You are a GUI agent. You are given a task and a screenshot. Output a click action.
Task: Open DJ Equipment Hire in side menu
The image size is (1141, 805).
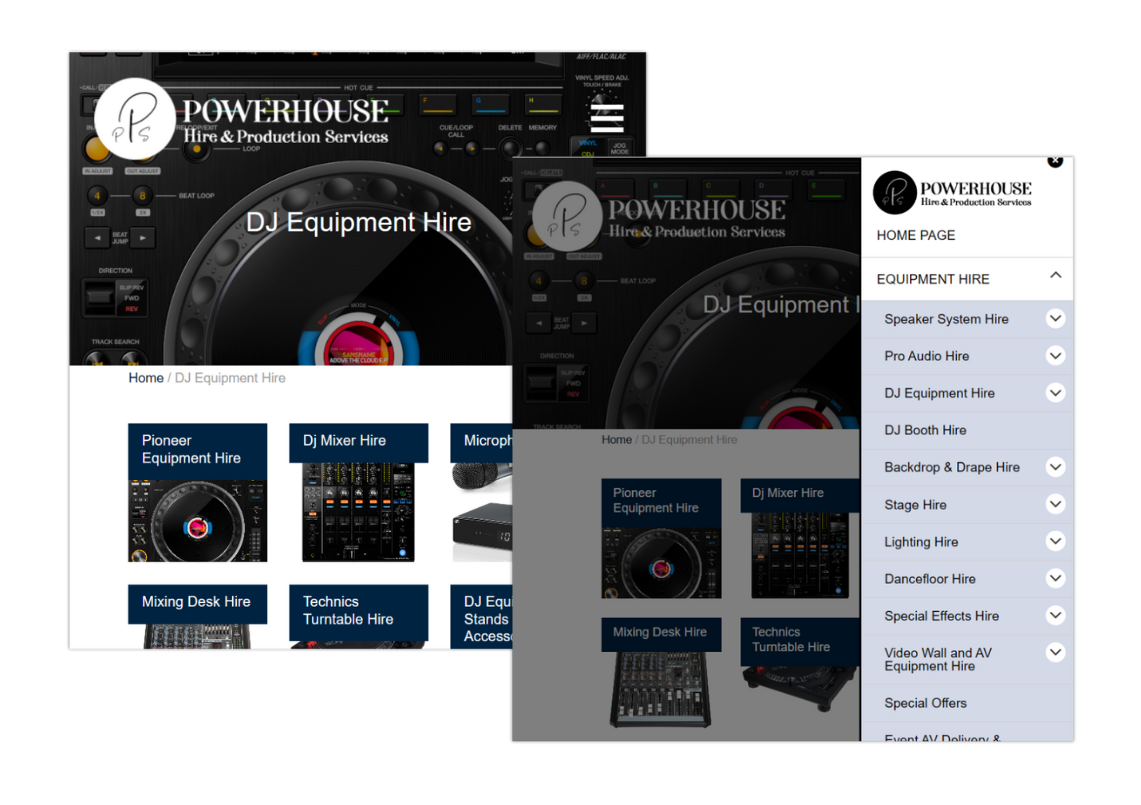[x=939, y=393]
